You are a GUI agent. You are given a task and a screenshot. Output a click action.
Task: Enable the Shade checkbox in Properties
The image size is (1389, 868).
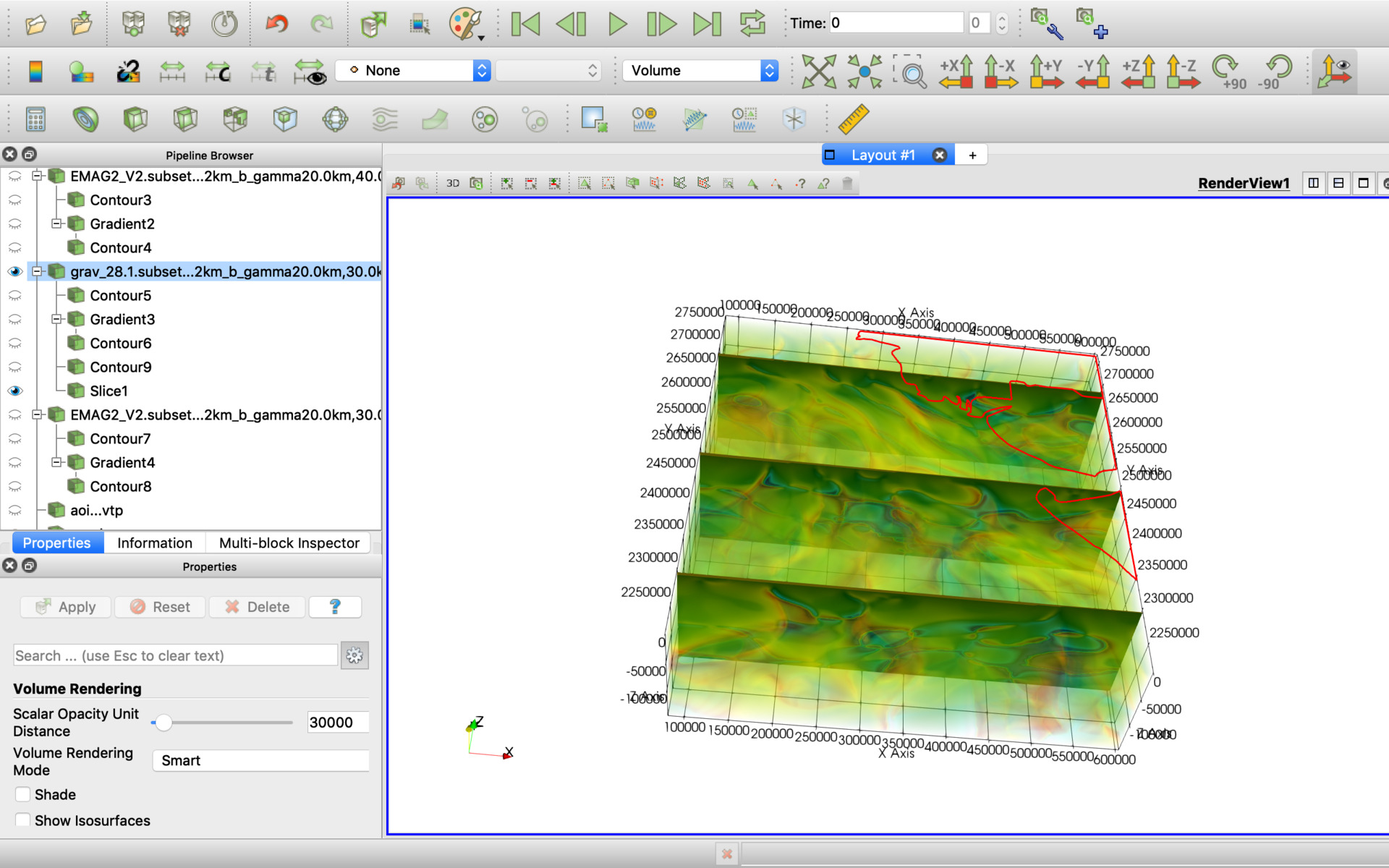[21, 794]
